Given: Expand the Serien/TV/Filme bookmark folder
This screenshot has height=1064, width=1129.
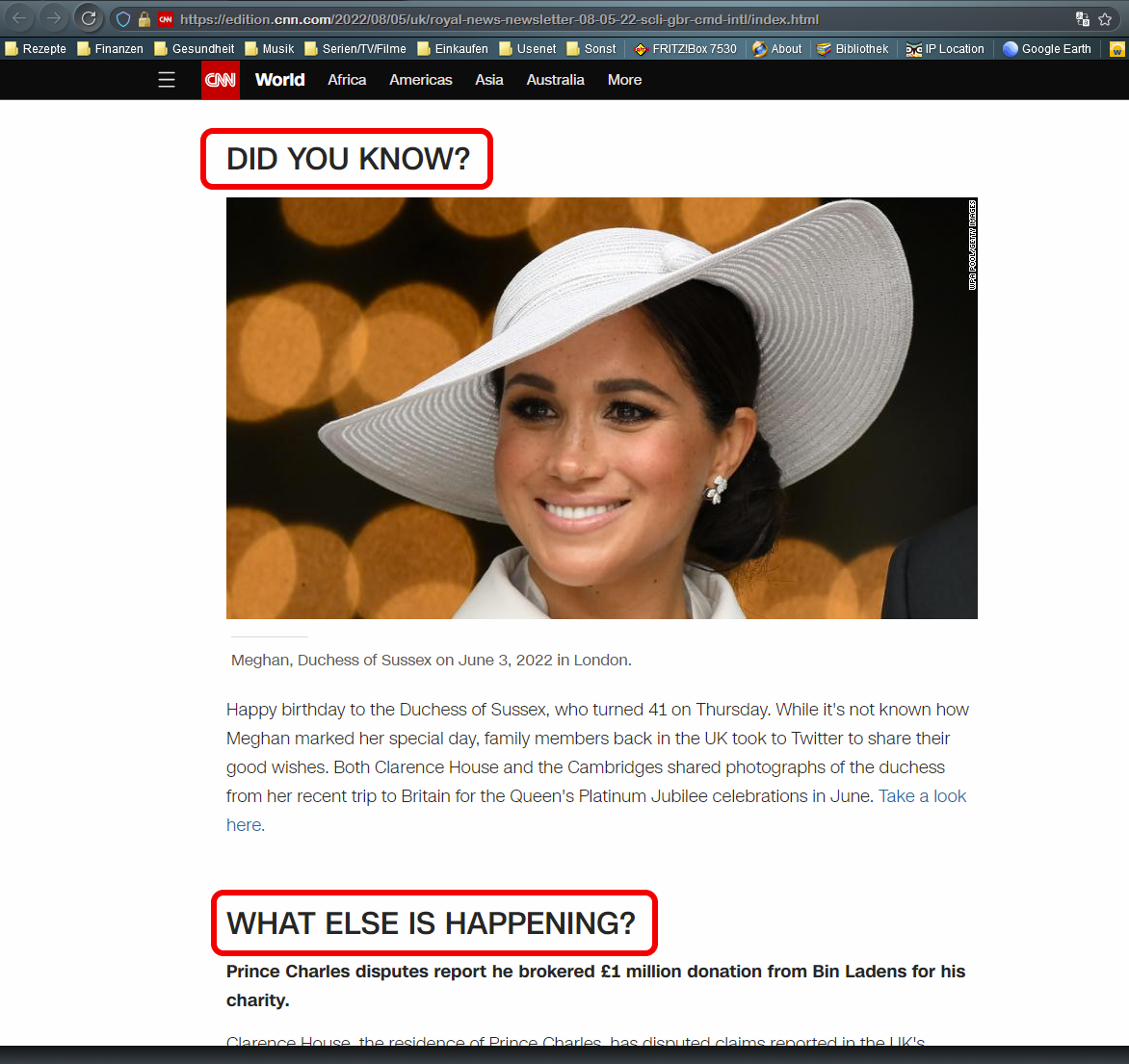Looking at the screenshot, I should point(355,49).
